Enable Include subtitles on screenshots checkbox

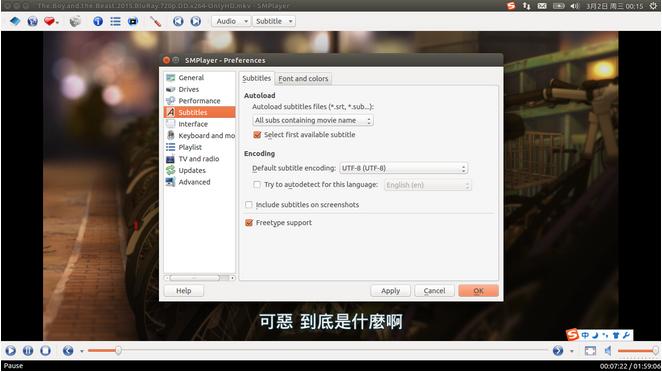[249, 205]
